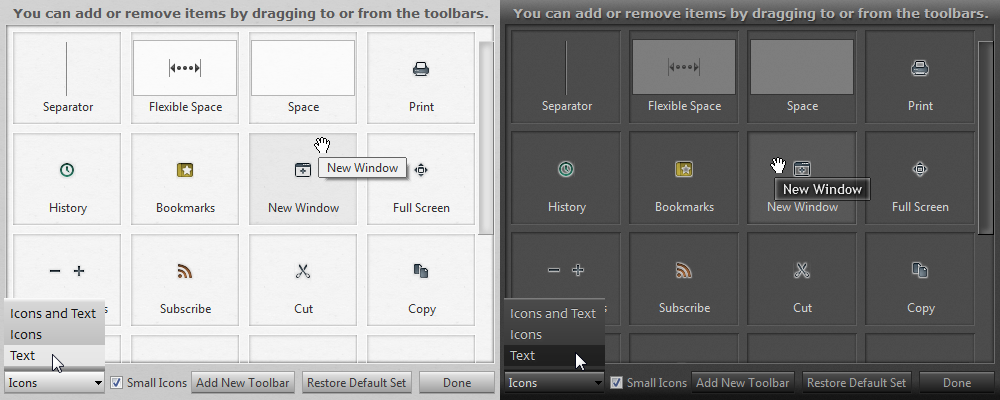Choose 'Icons and Text' in light panel menu
This screenshot has height=400, width=1000.
click(x=54, y=313)
